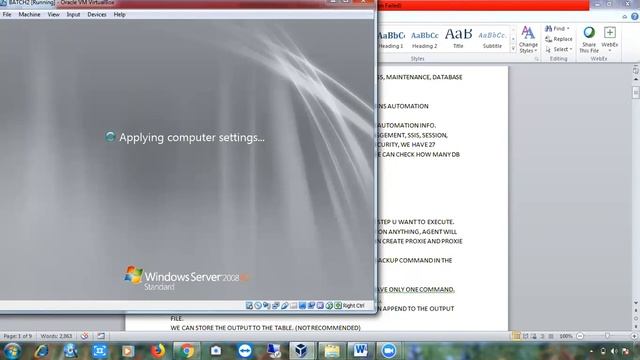Viewport: 640px width, 360px height.
Task: Open Google Chrome from the taskbar
Action: point(187,351)
